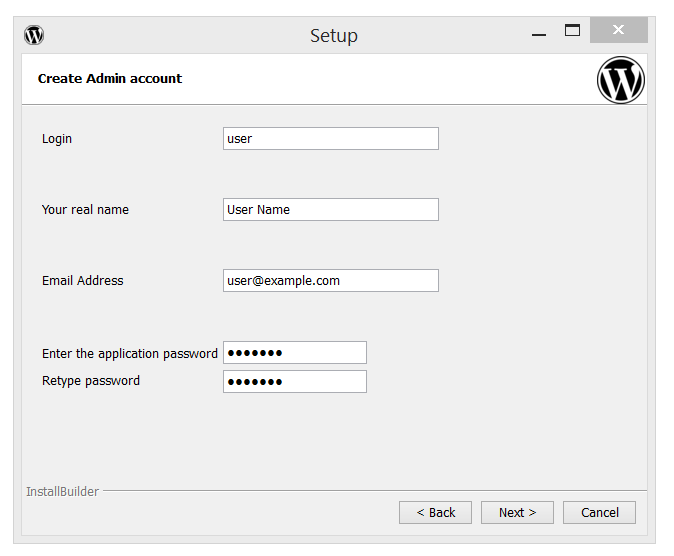This screenshot has width=674, height=556.
Task: Click the Retype password label
Action: 91,381
